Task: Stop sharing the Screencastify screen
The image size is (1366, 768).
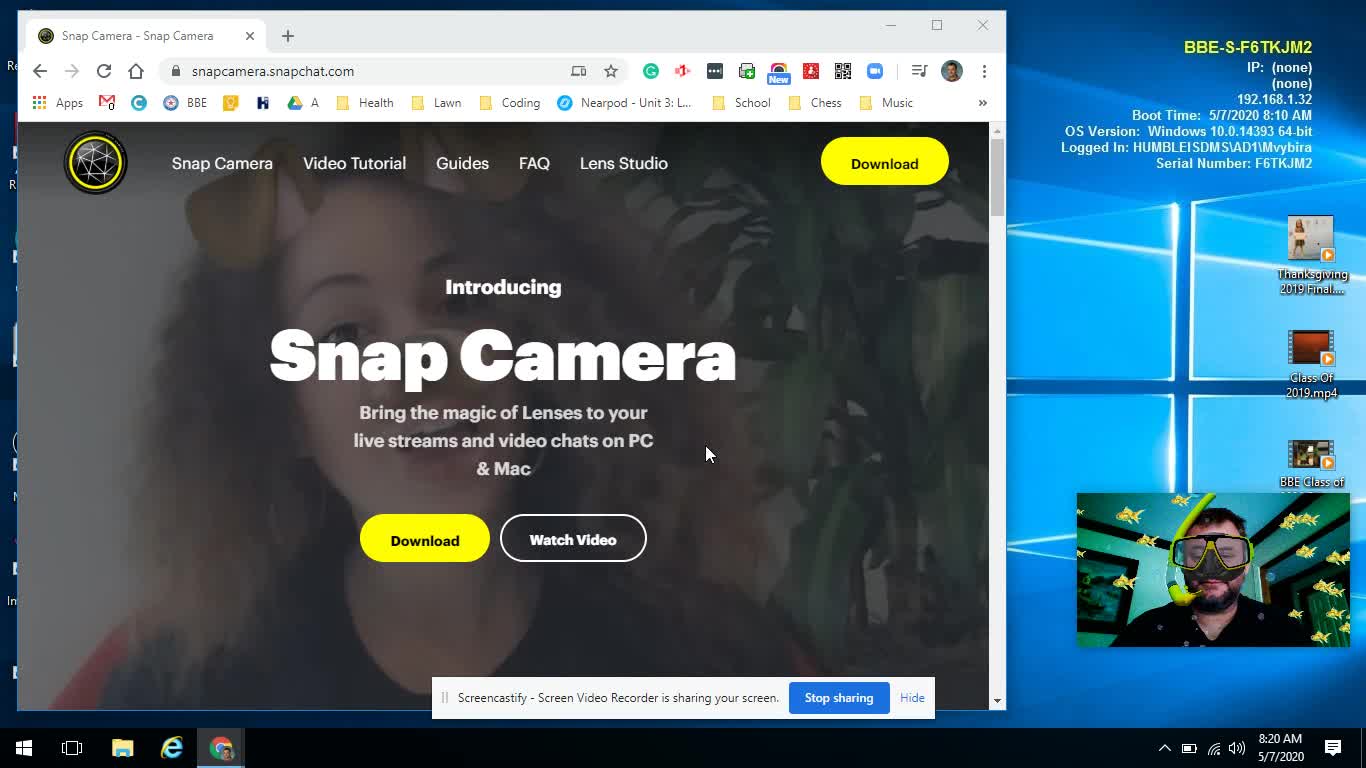Action: [839, 698]
